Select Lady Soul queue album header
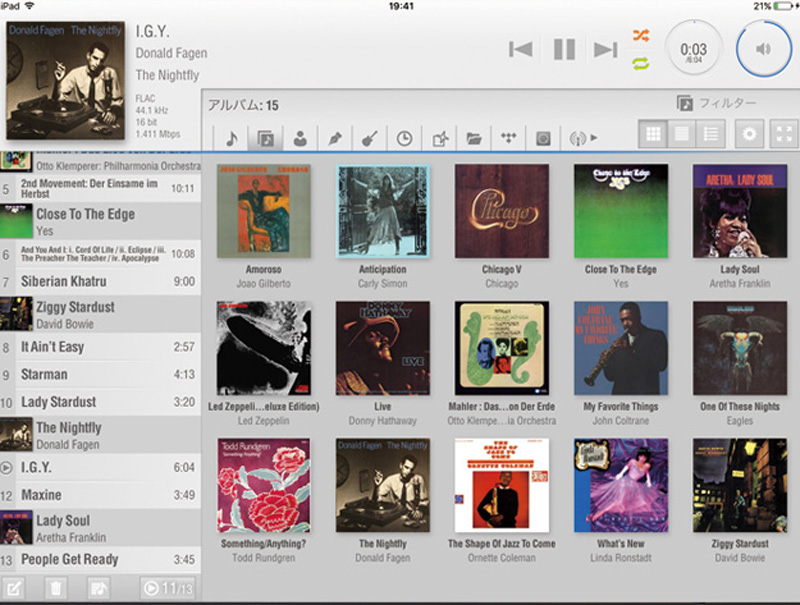 101,528
